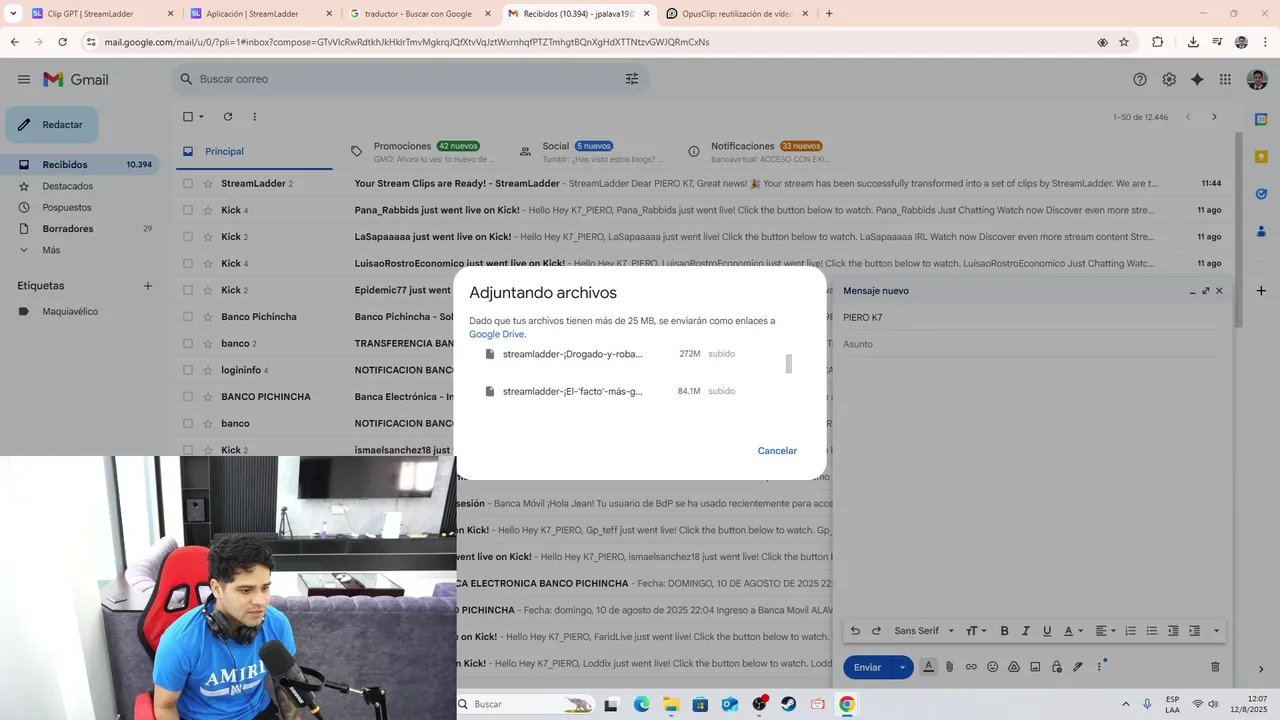Expand more formatting options arrow

pos(1216,631)
